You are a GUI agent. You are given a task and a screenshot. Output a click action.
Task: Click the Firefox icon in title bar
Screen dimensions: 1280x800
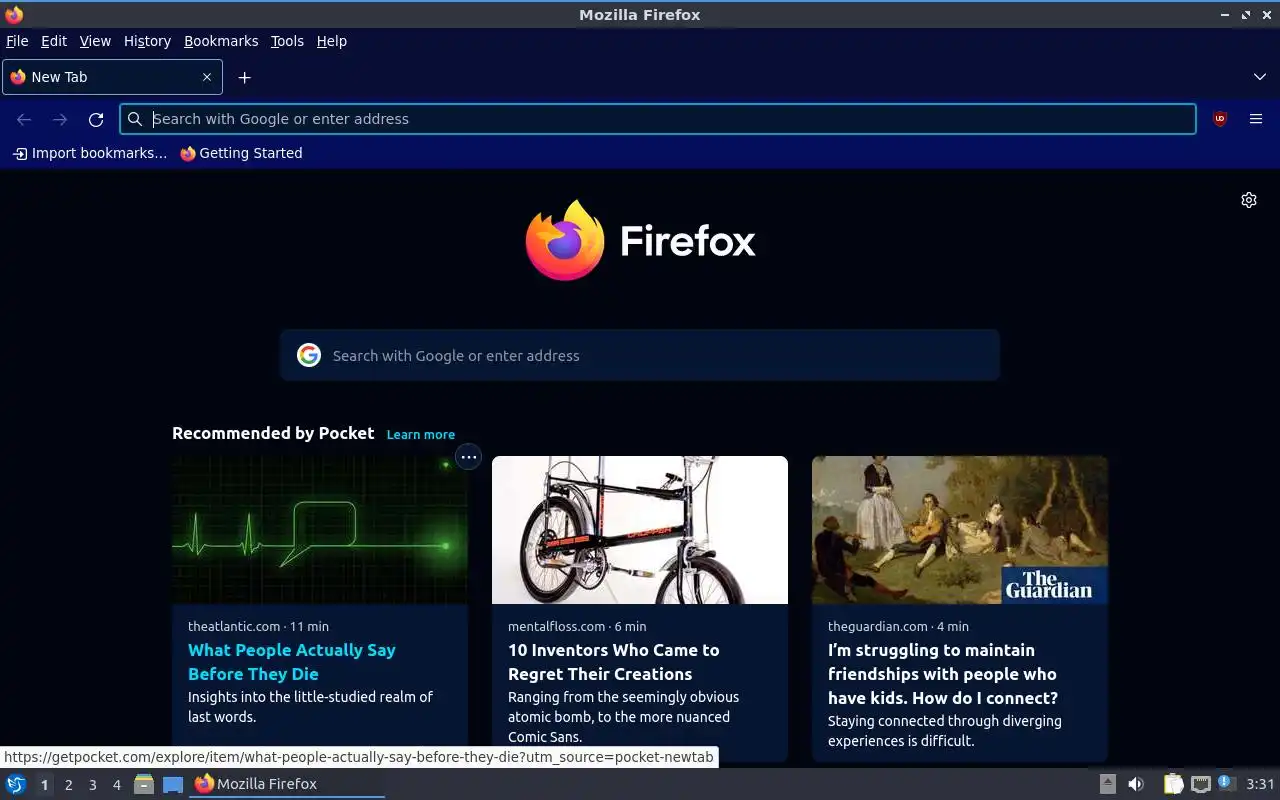(14, 14)
